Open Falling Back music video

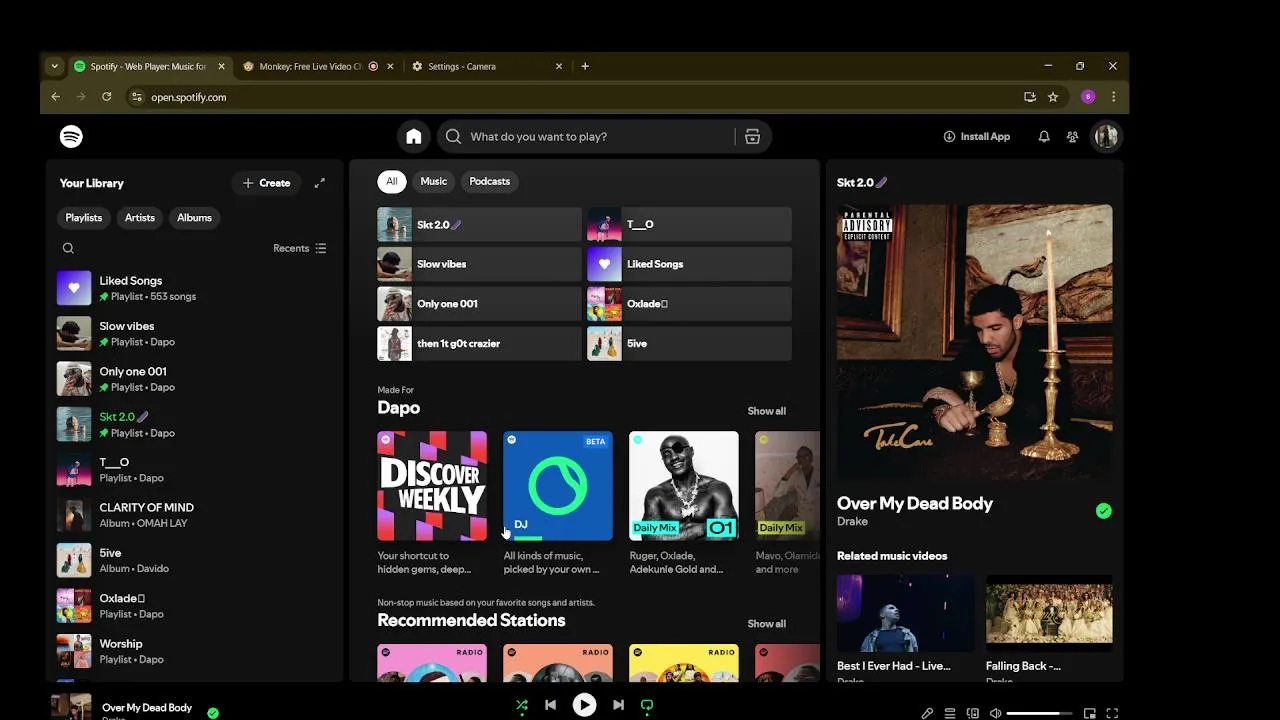[1049, 630]
